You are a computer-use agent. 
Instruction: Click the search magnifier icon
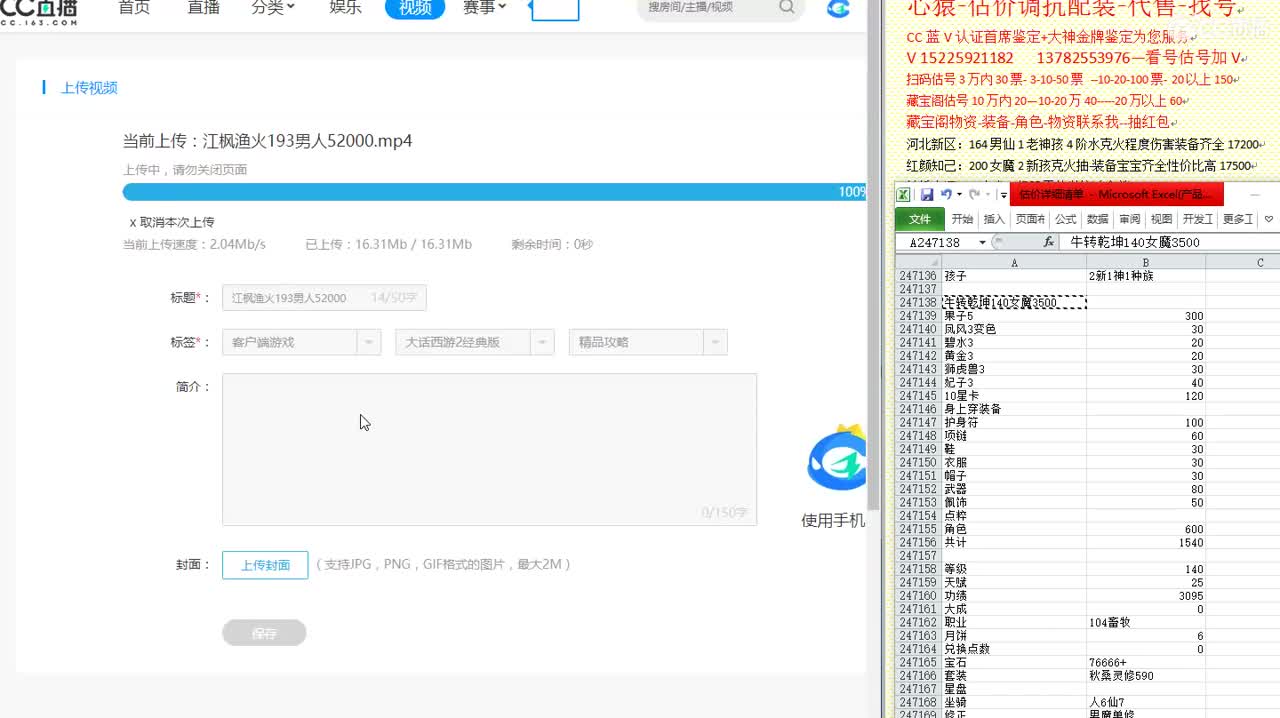(x=787, y=8)
